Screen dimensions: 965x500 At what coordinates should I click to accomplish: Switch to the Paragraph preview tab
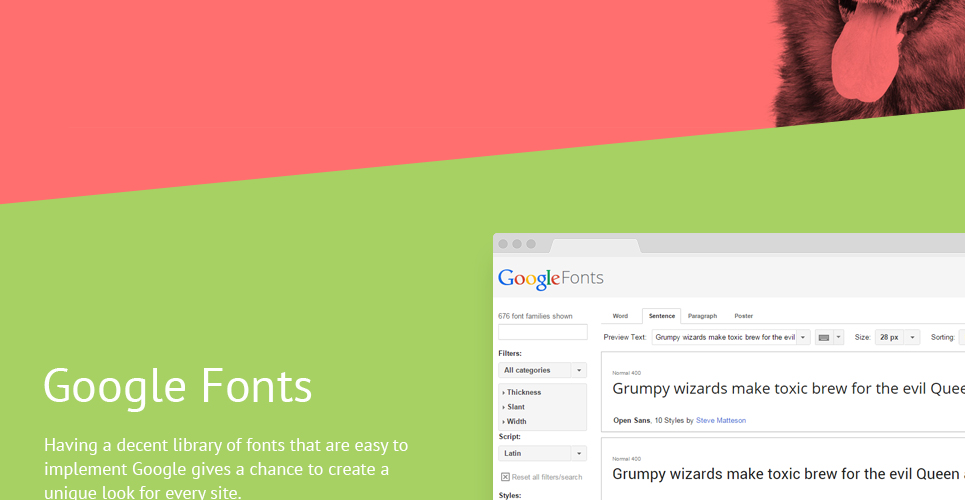point(702,316)
